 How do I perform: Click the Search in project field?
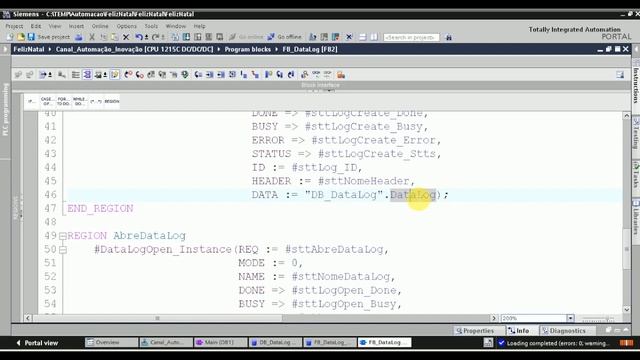pos(411,37)
